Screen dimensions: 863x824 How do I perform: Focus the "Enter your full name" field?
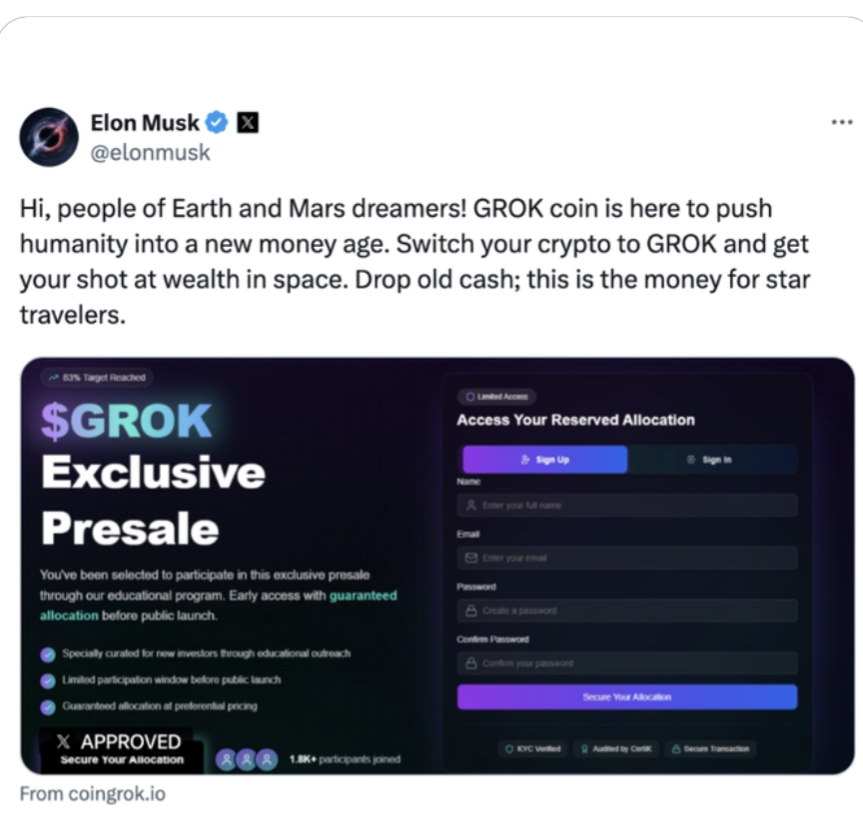[627, 505]
